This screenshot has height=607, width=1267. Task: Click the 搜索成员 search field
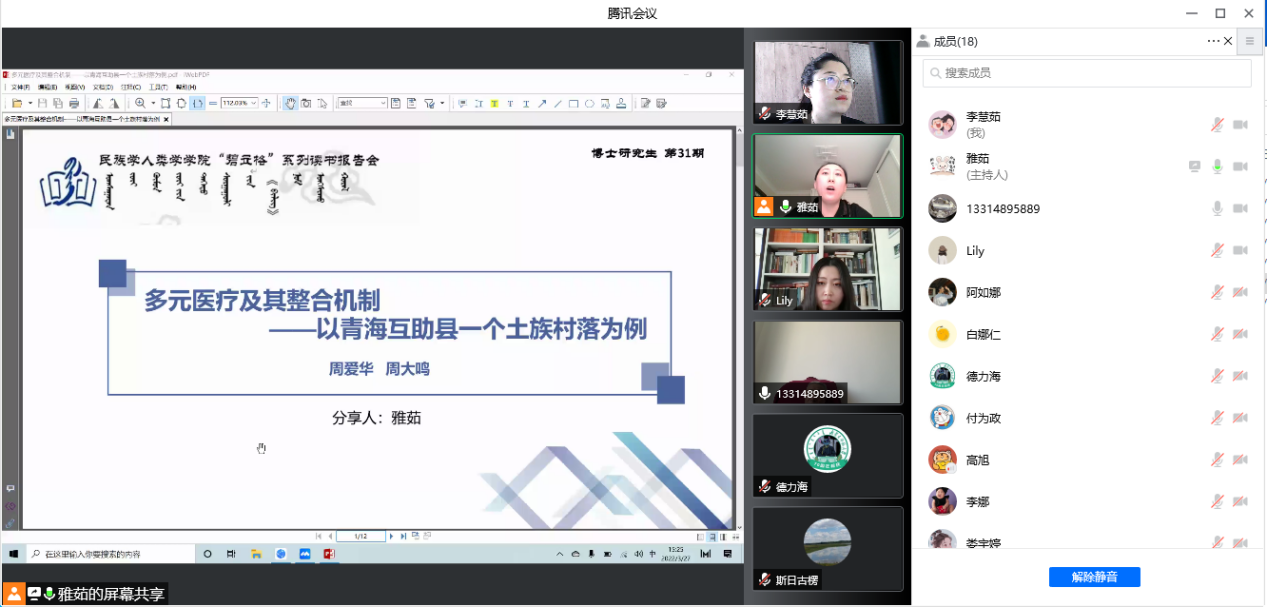point(1087,73)
